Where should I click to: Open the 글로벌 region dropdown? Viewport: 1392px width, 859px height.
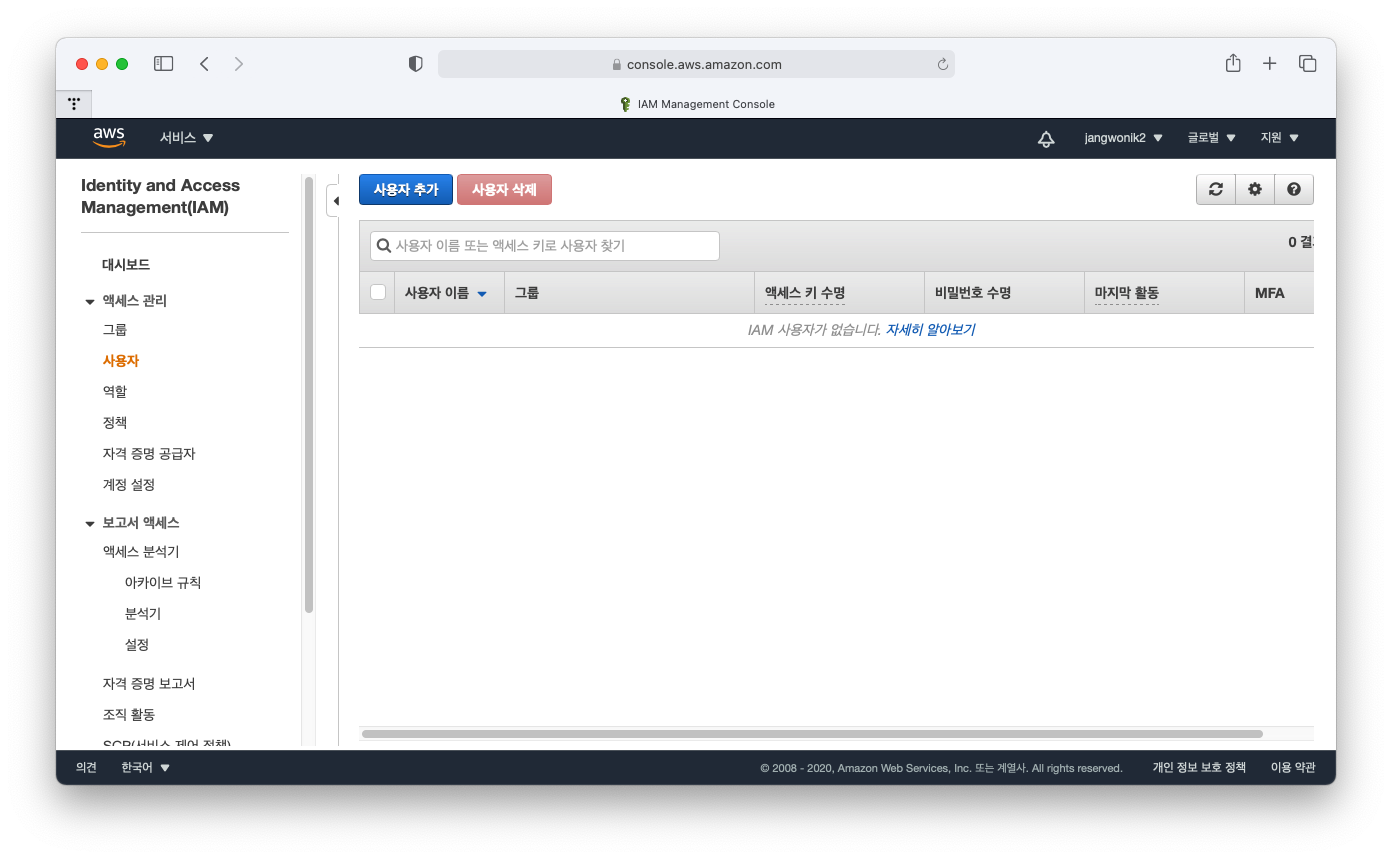[x=1212, y=138]
